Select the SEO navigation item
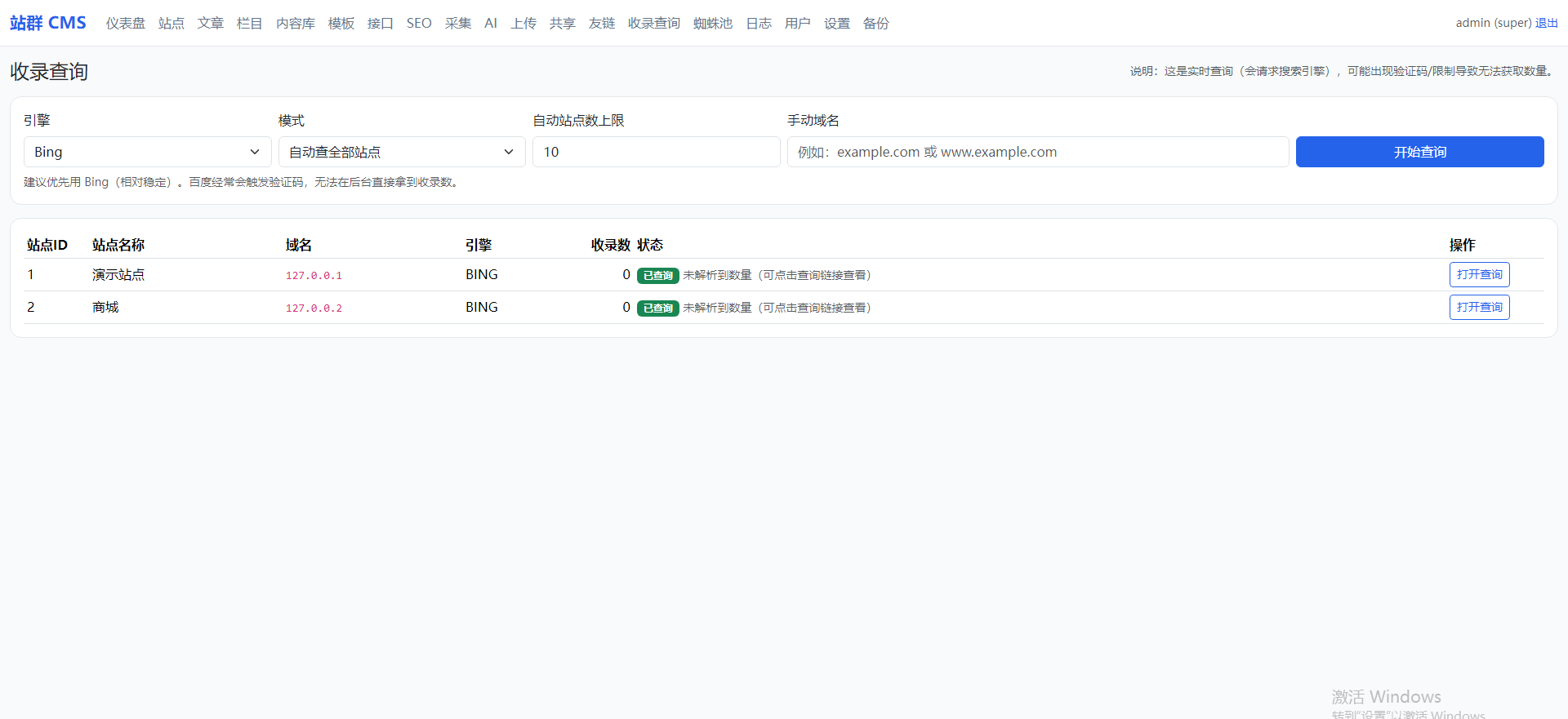The image size is (1568, 719). [419, 24]
